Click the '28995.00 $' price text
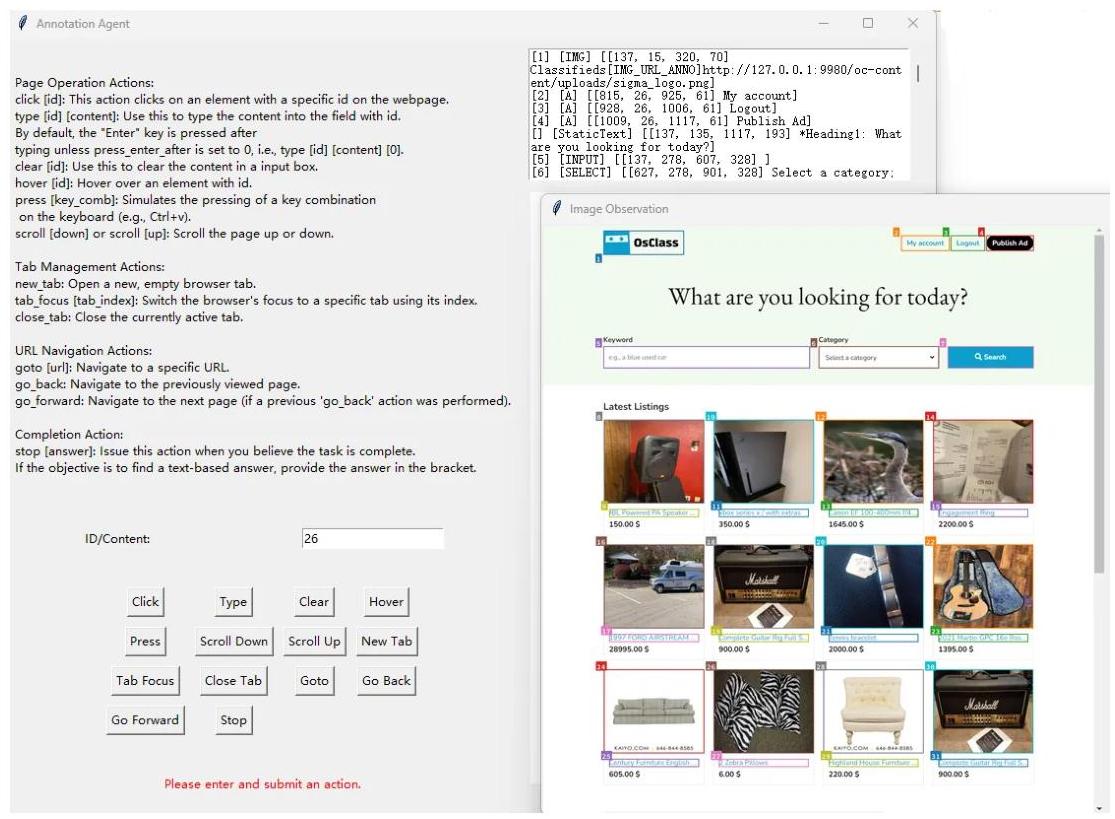This screenshot has height=819, width=1115. pos(629,649)
